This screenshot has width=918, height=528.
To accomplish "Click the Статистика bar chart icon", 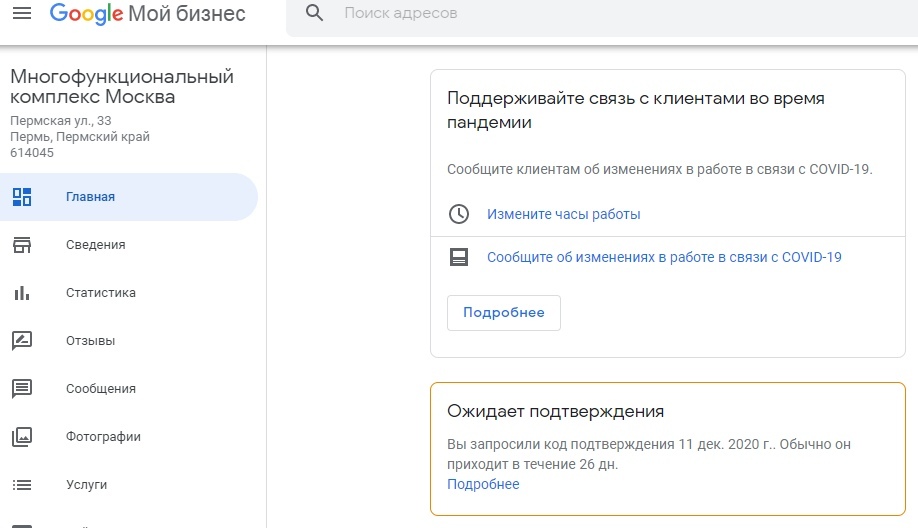I will (22, 293).
